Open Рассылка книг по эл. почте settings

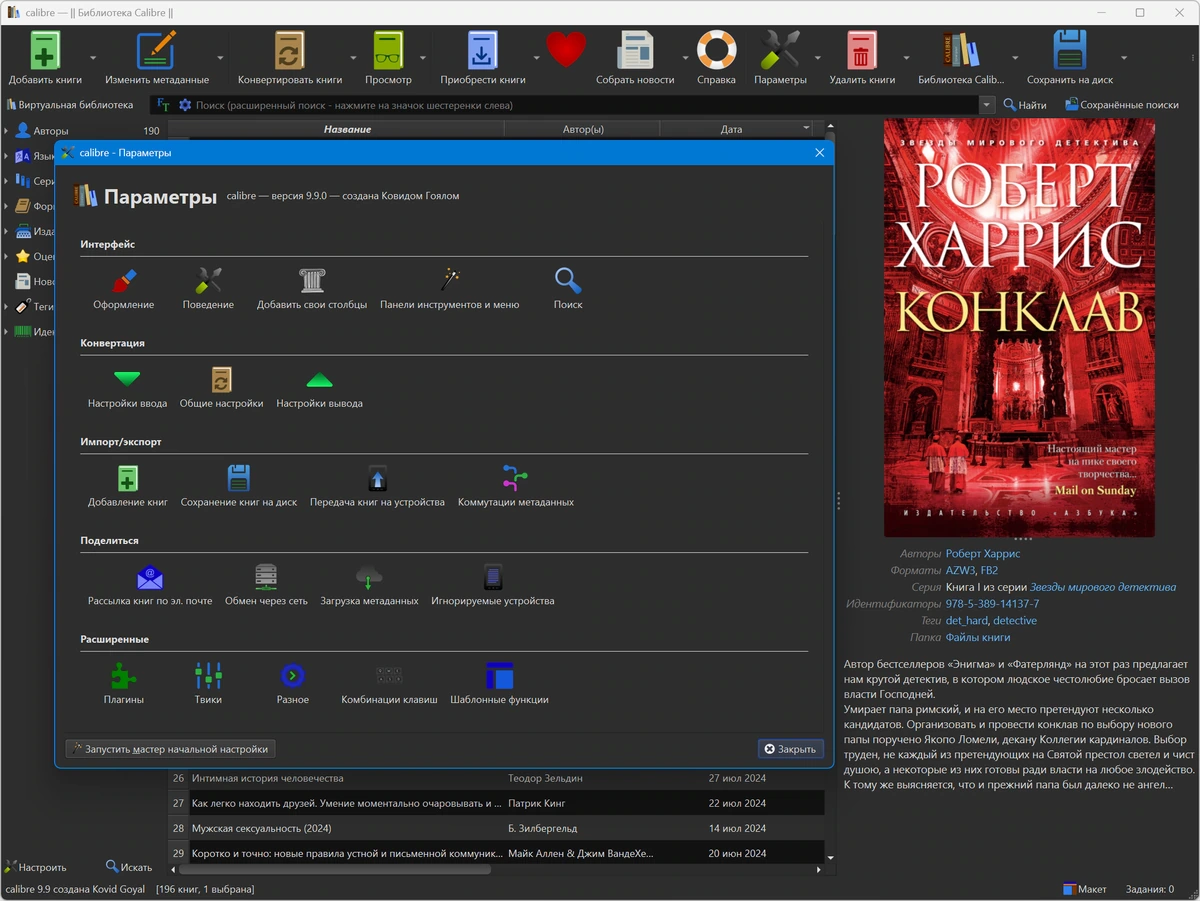click(x=150, y=585)
